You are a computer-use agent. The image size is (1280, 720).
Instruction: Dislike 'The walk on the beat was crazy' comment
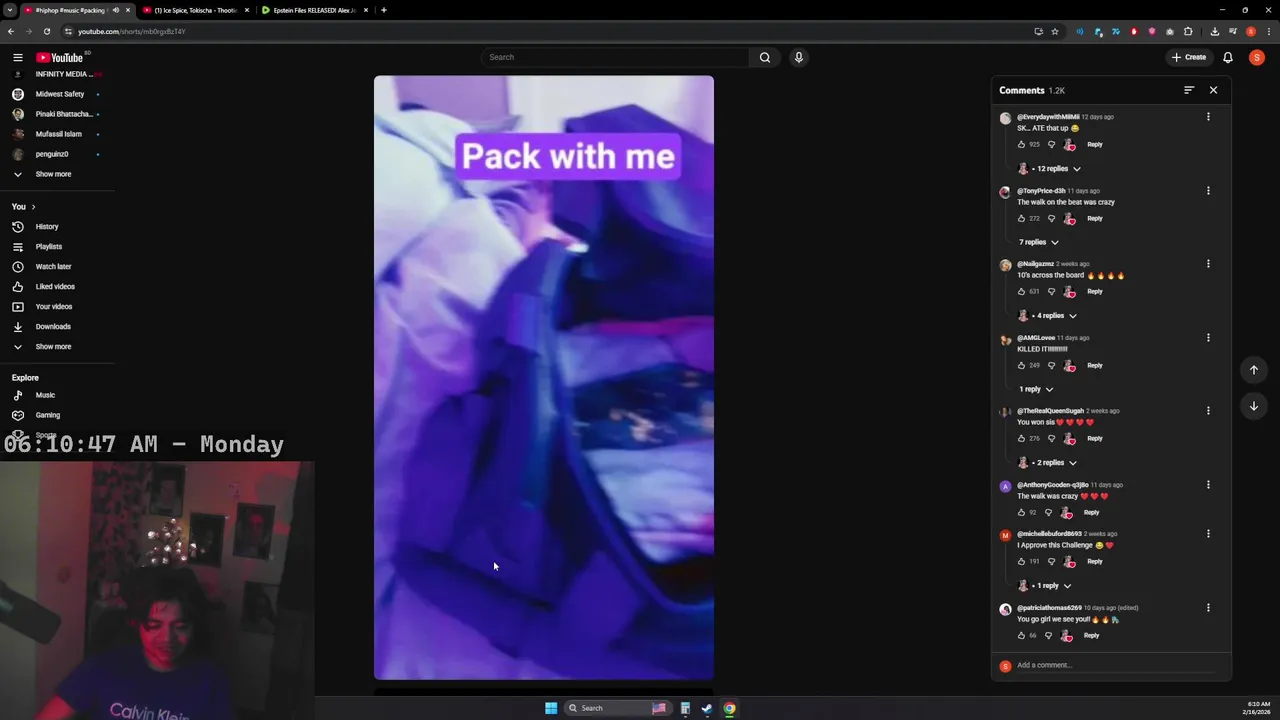click(x=1051, y=218)
